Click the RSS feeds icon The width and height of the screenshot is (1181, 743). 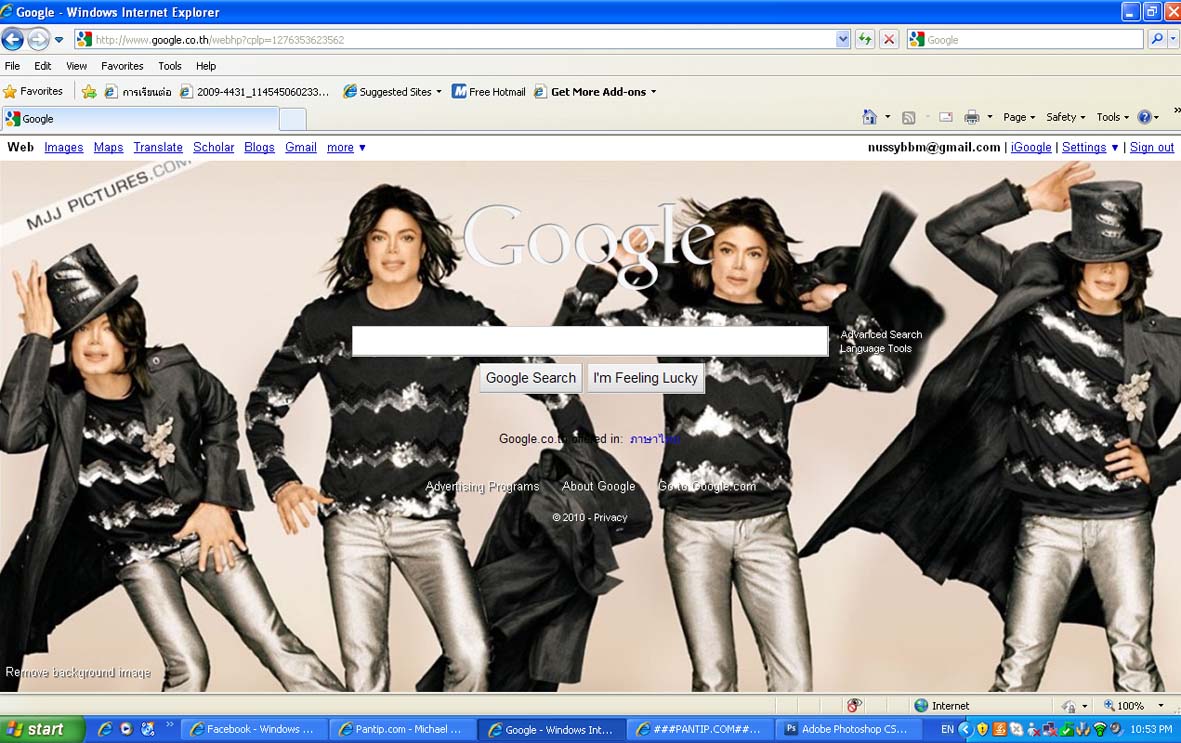point(909,117)
